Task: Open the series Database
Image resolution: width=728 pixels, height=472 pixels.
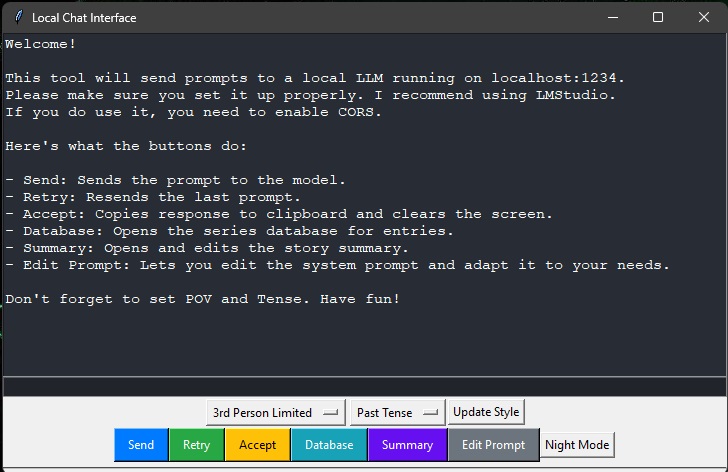Action: [329, 445]
